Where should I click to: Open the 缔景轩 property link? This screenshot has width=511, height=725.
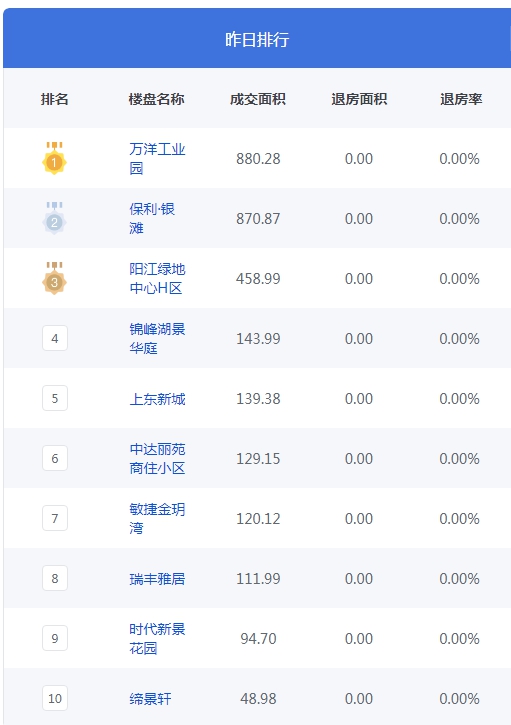[150, 698]
